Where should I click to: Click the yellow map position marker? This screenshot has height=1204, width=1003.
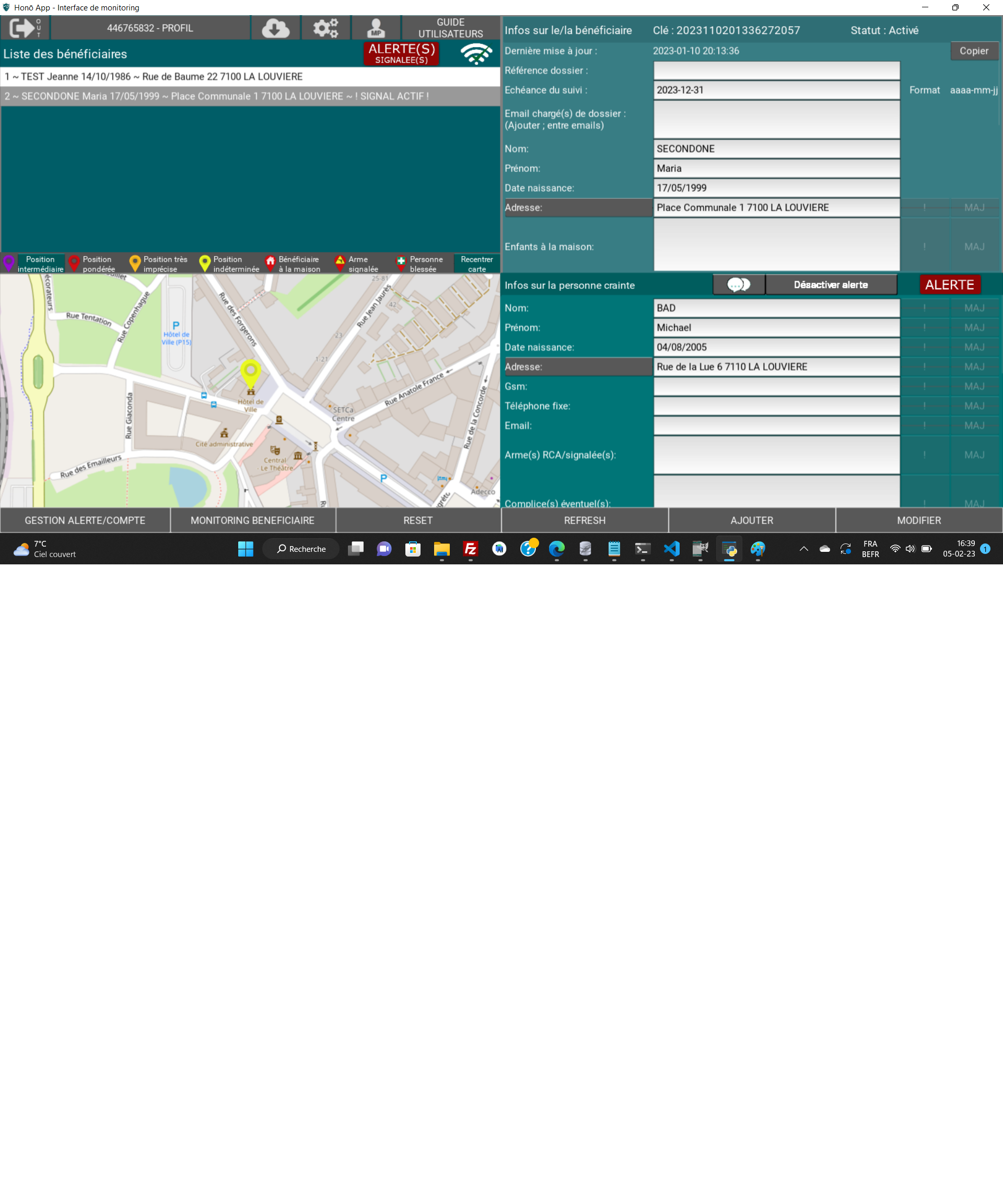[x=250, y=373]
